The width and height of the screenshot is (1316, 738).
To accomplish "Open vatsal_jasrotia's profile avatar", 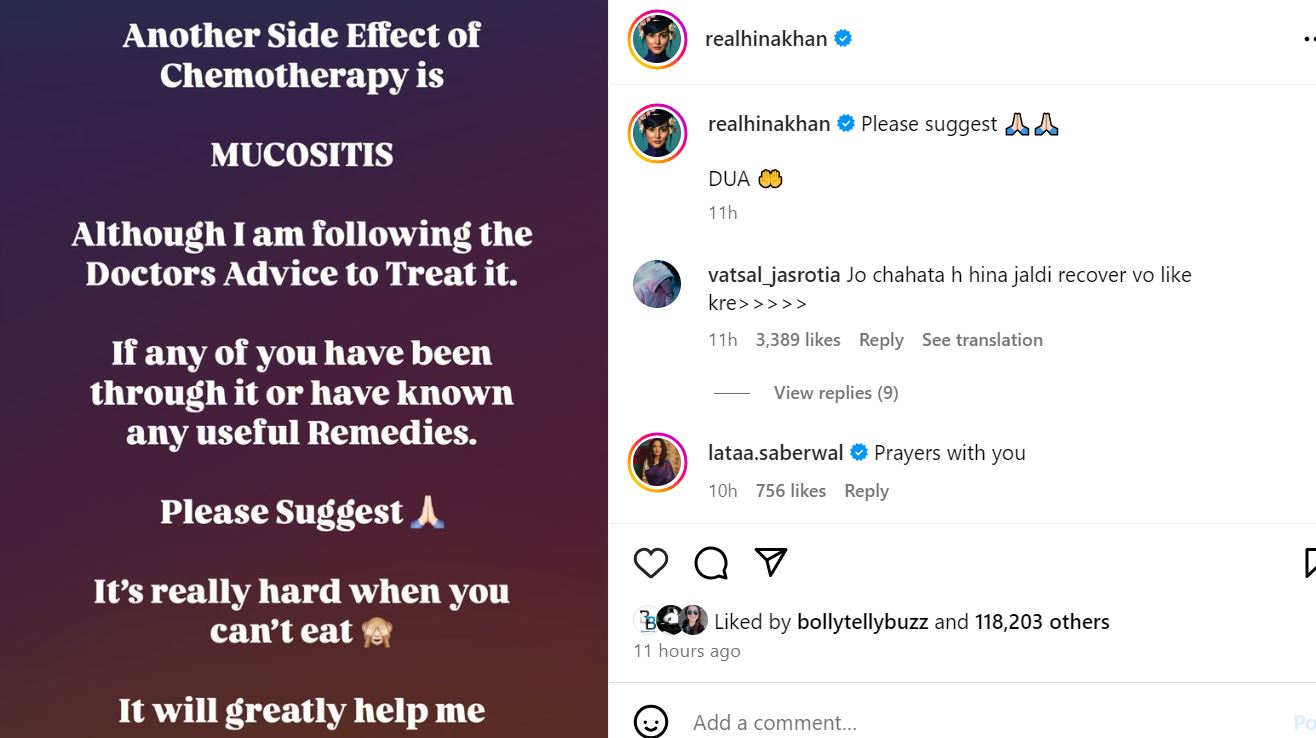I will (x=657, y=285).
